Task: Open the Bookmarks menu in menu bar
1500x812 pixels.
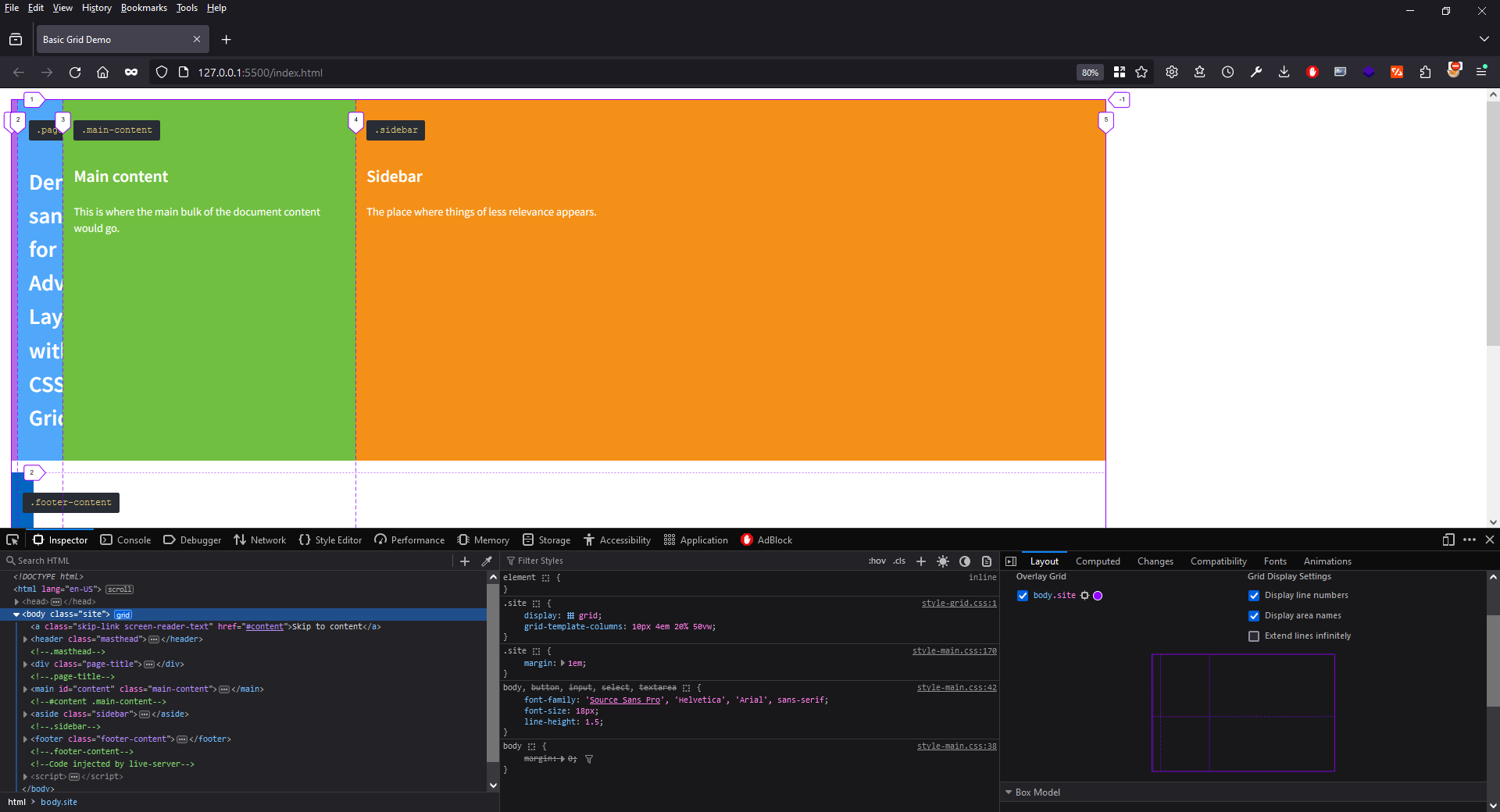Action: point(144,8)
